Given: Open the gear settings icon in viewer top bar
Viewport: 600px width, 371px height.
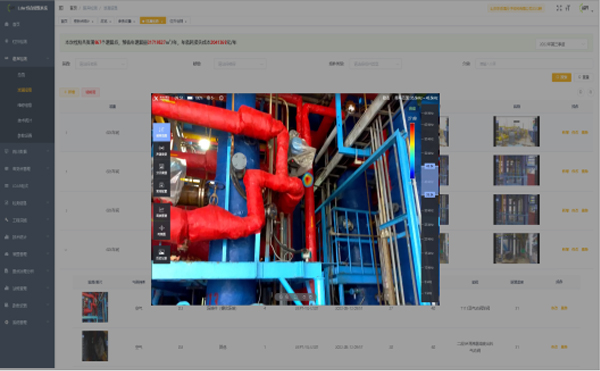Looking at the screenshot, I should coord(221,98).
